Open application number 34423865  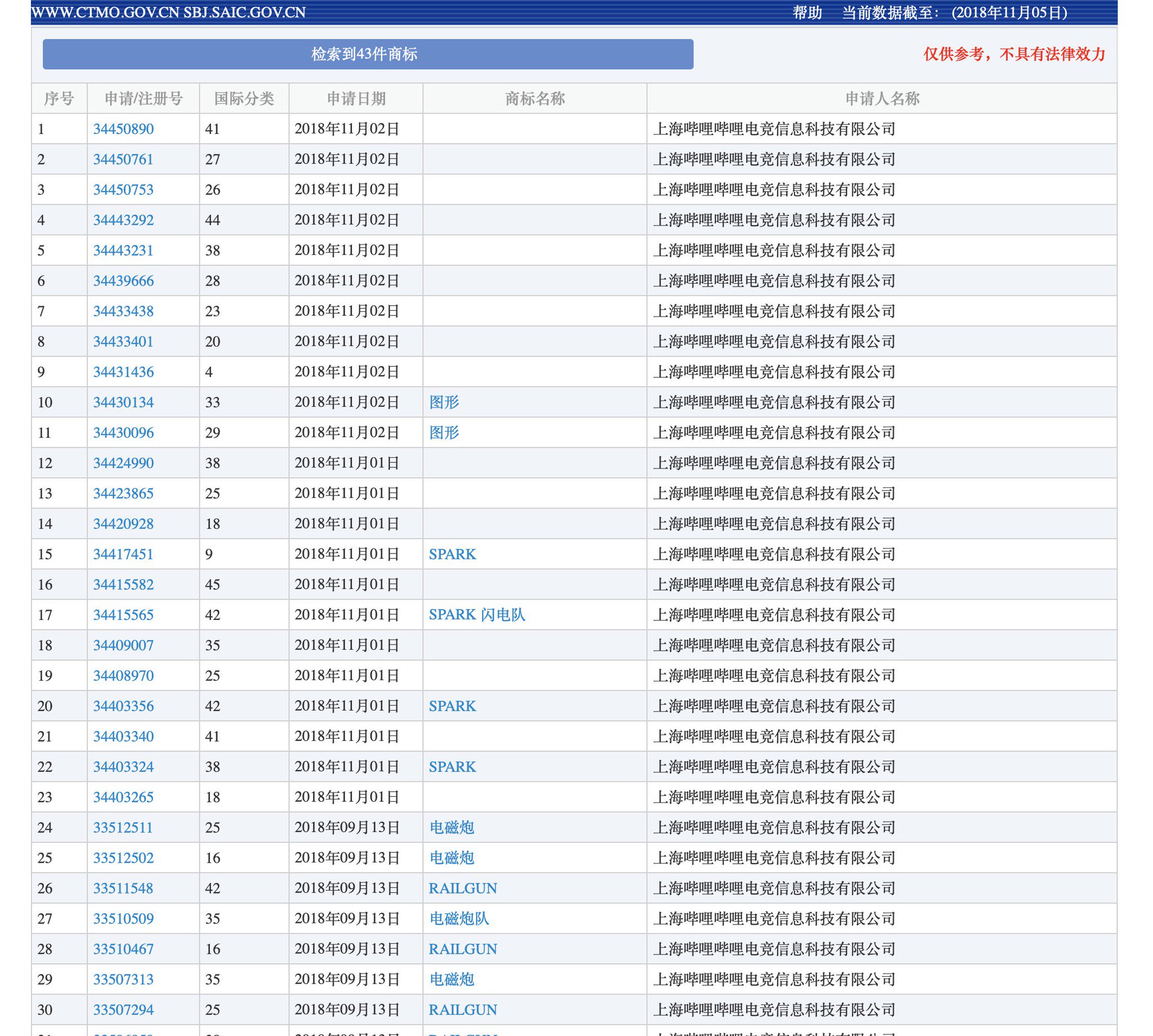[123, 494]
